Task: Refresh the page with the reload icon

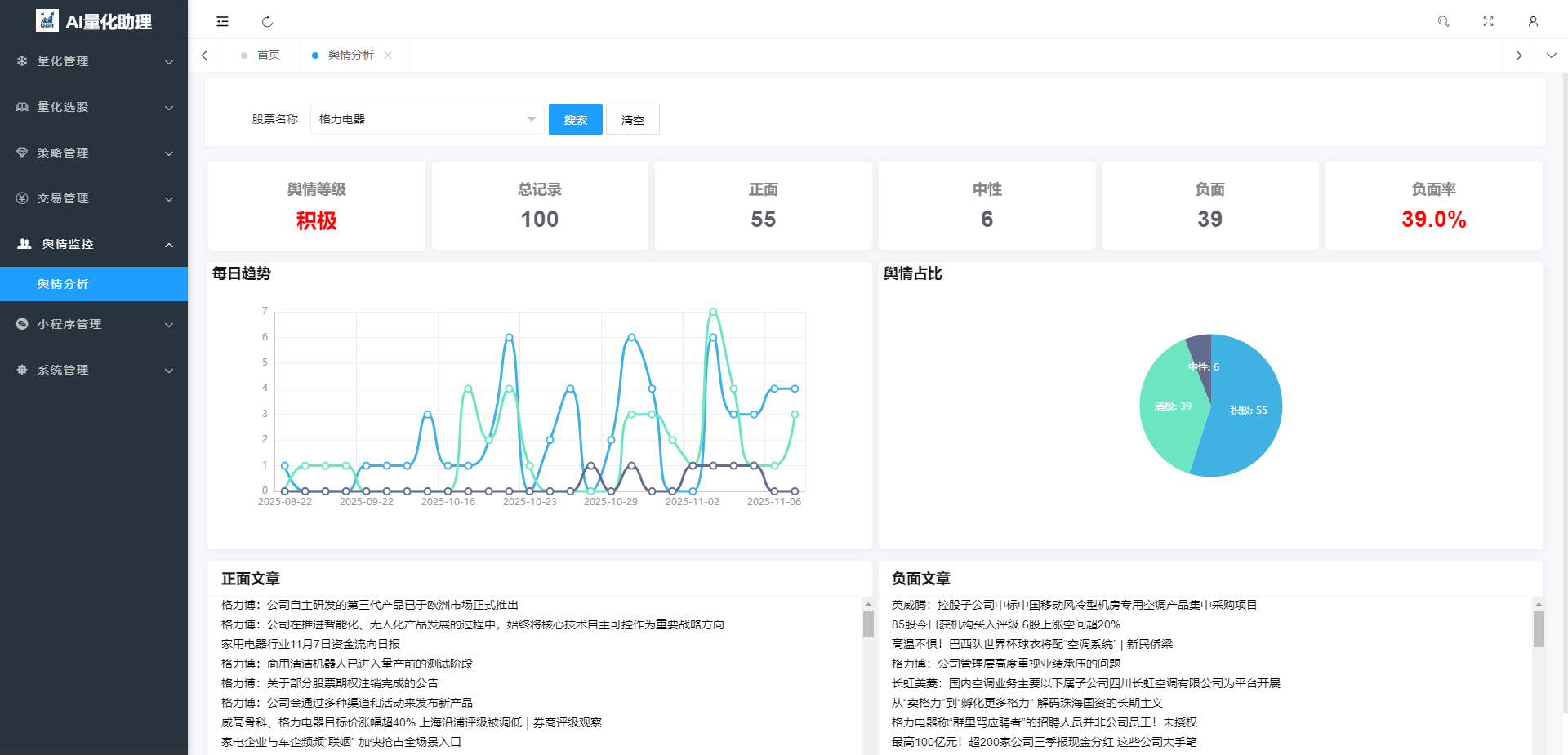Action: pyautogui.click(x=268, y=21)
